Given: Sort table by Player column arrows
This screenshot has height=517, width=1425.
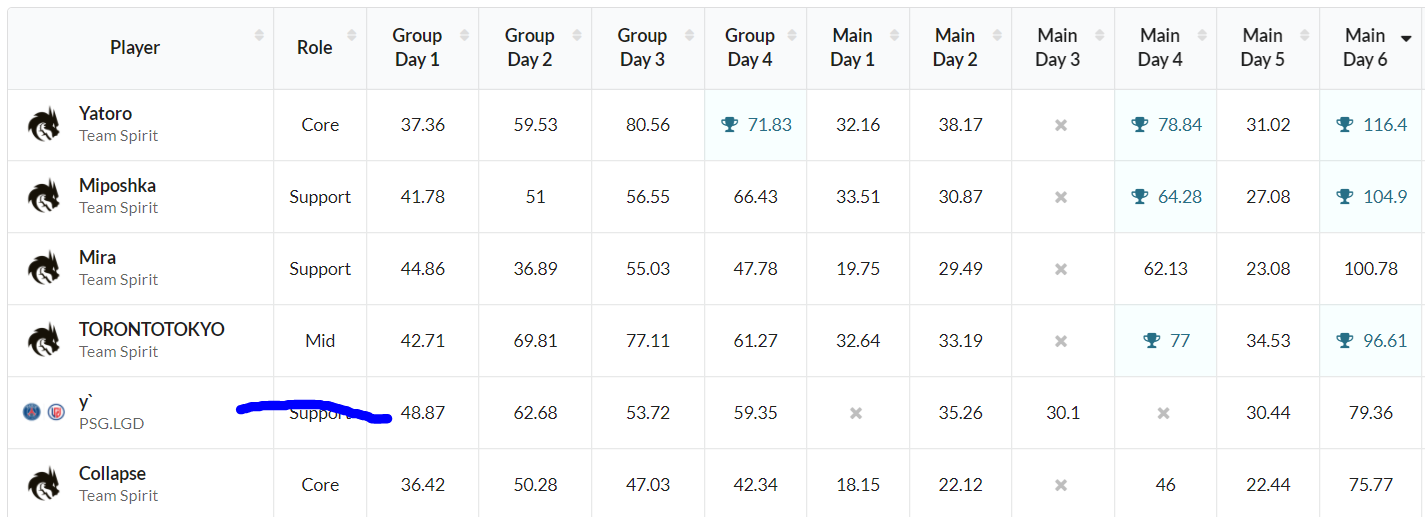Looking at the screenshot, I should [259, 36].
